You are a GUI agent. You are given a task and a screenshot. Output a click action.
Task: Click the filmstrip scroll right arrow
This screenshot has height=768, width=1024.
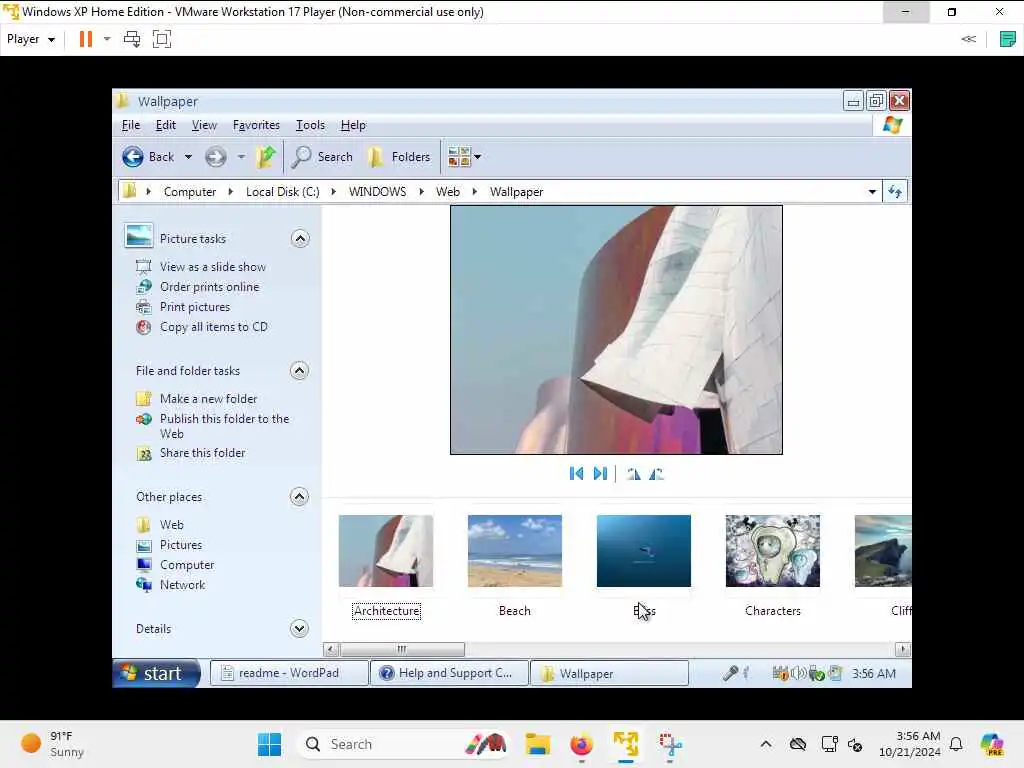[903, 649]
